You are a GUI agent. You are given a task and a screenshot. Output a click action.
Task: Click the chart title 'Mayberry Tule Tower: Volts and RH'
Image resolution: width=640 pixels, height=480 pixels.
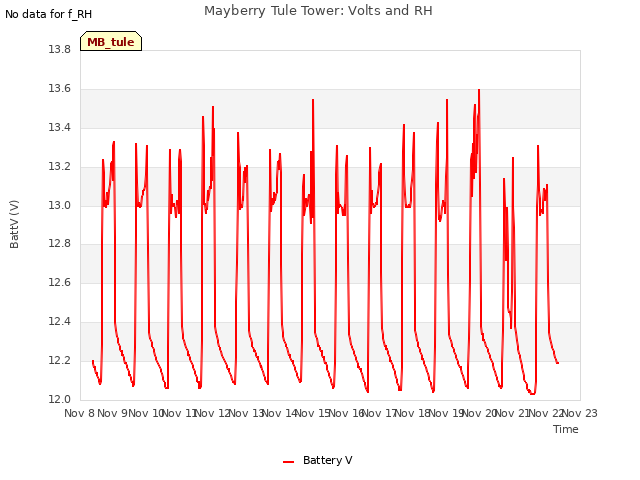[318, 11]
